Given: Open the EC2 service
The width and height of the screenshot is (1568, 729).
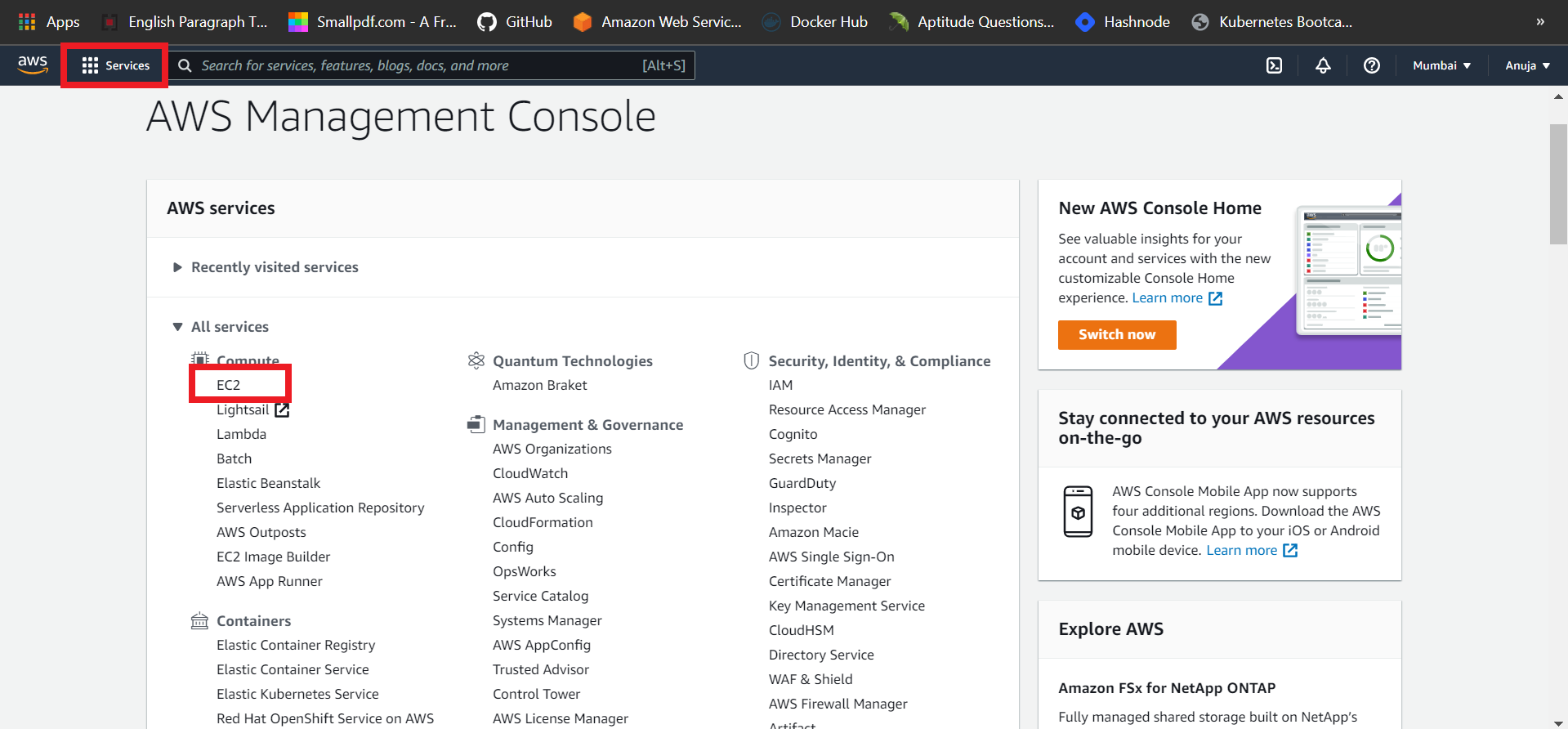Looking at the screenshot, I should 228,385.
